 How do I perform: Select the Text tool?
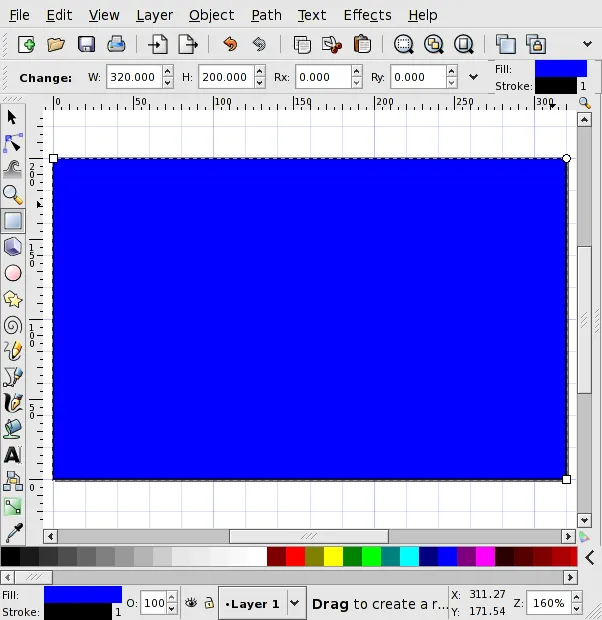(x=13, y=455)
